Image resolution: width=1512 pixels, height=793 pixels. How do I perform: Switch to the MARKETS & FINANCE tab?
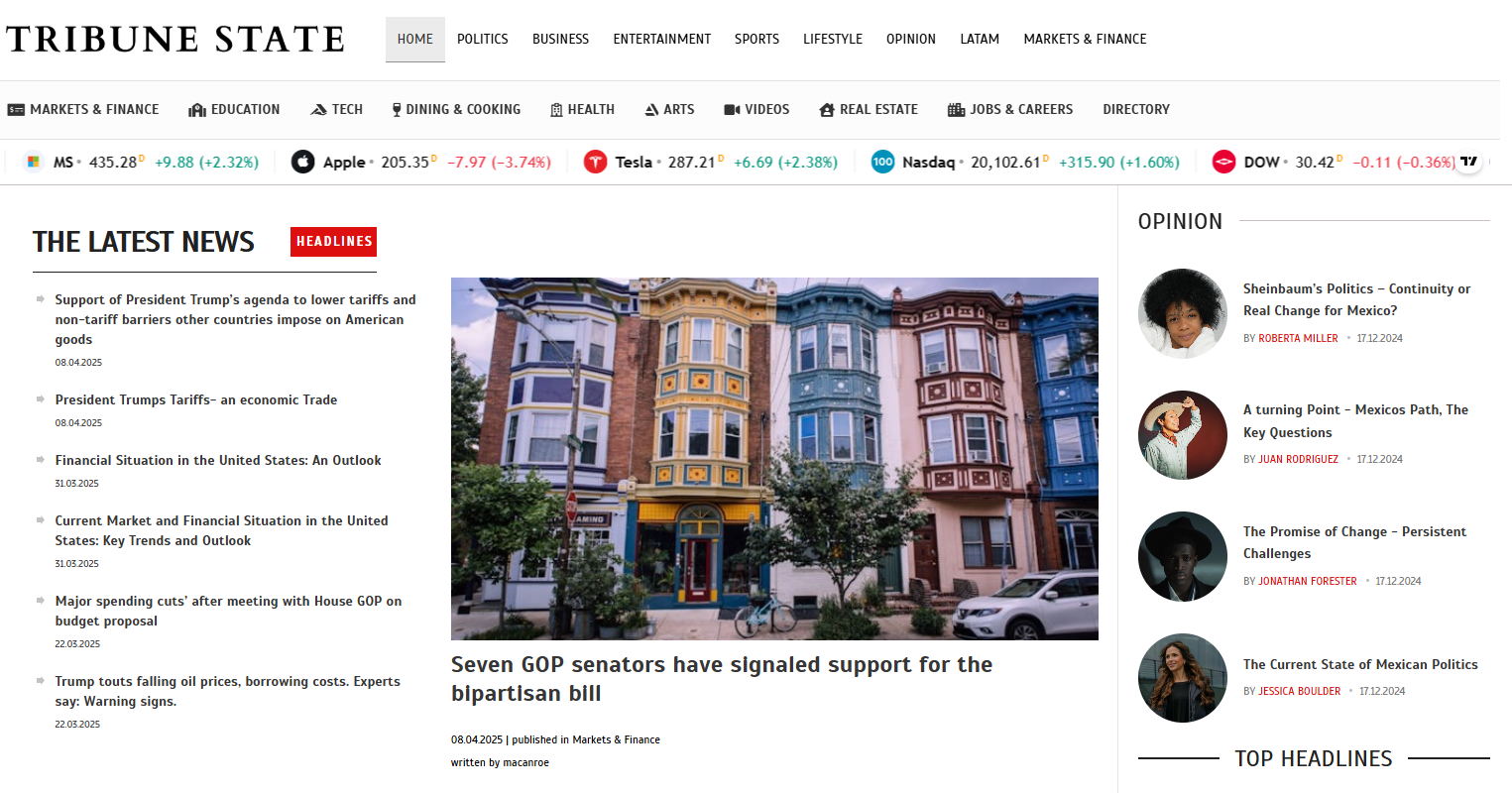[x=1085, y=39]
